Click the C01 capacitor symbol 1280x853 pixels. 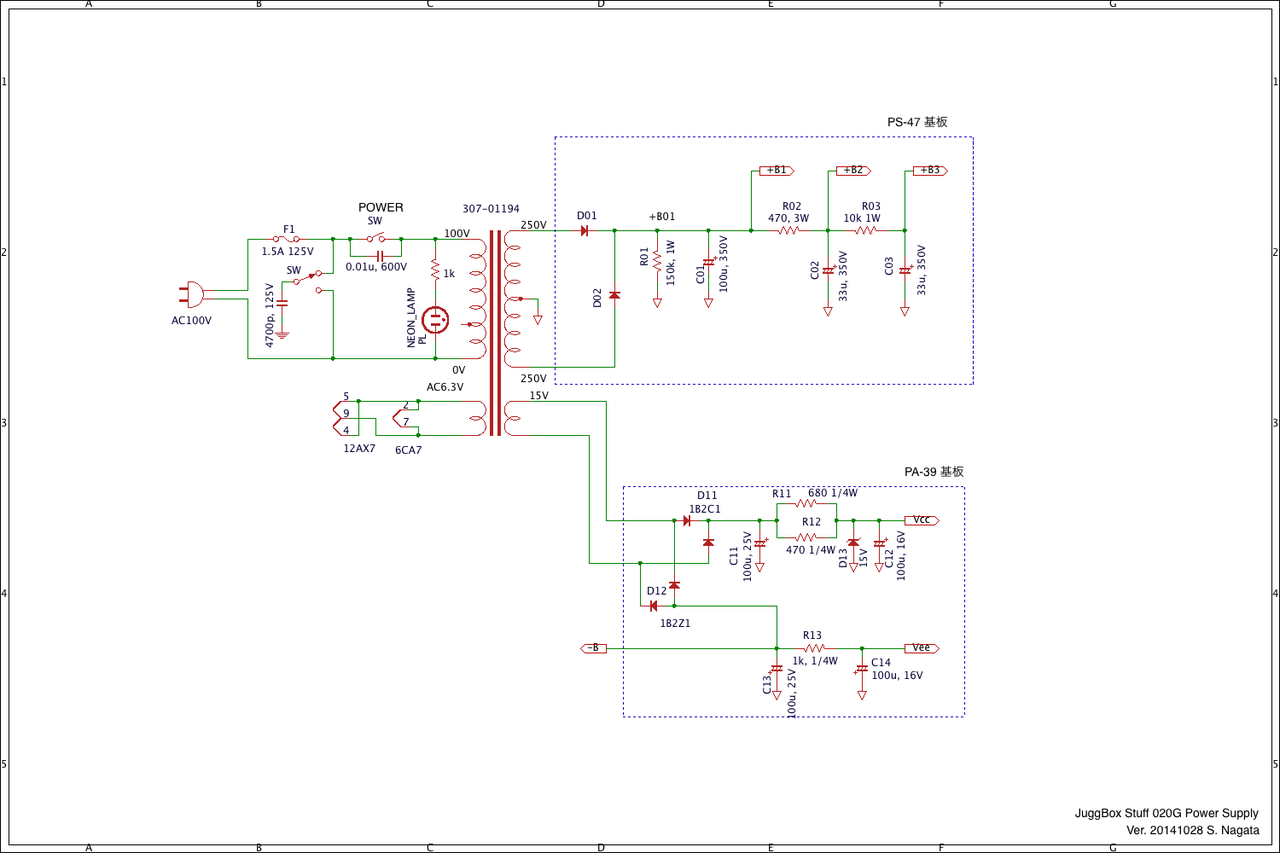[x=709, y=261]
